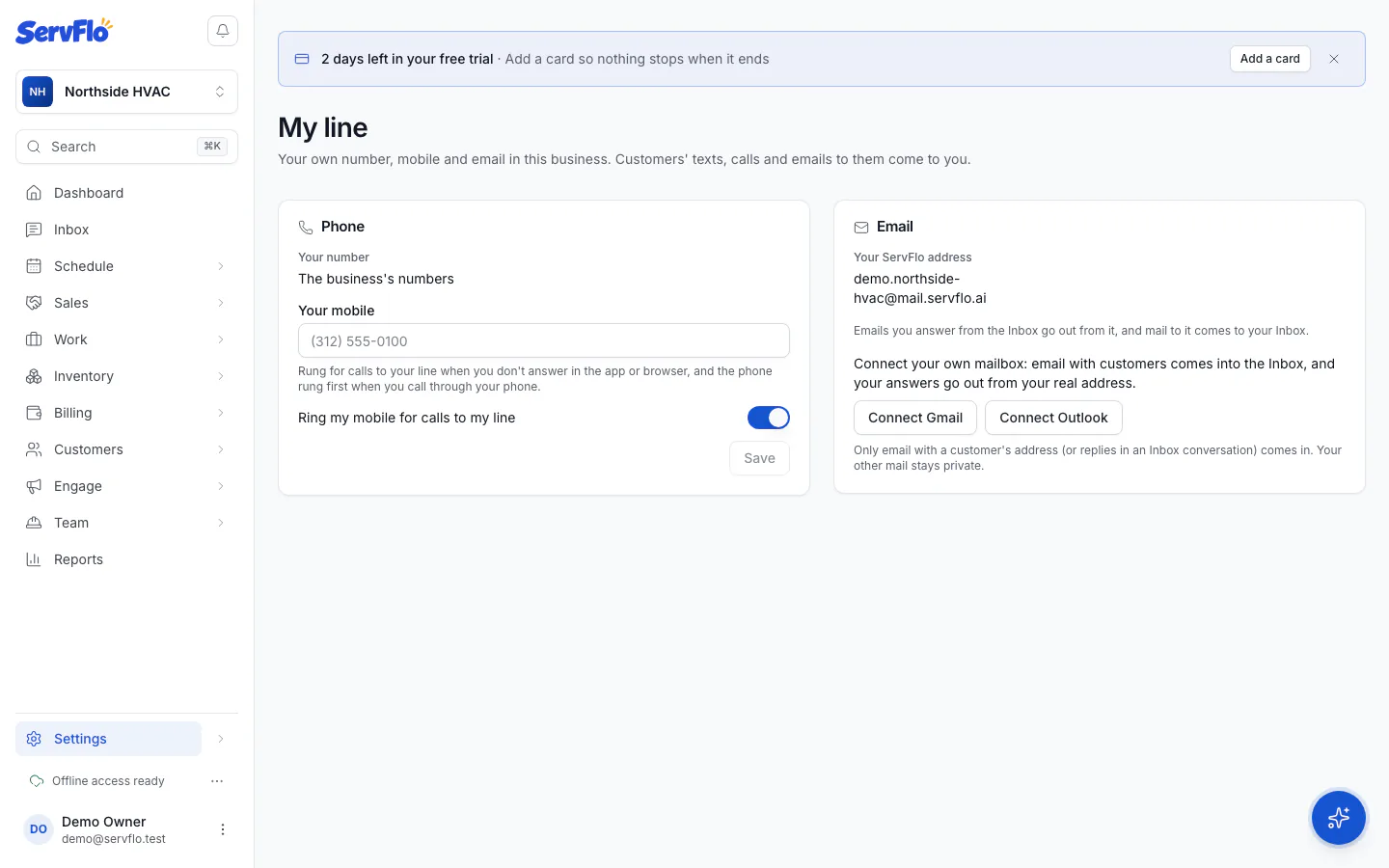Select Settings in the sidebar
The image size is (1389, 868).
(x=108, y=739)
